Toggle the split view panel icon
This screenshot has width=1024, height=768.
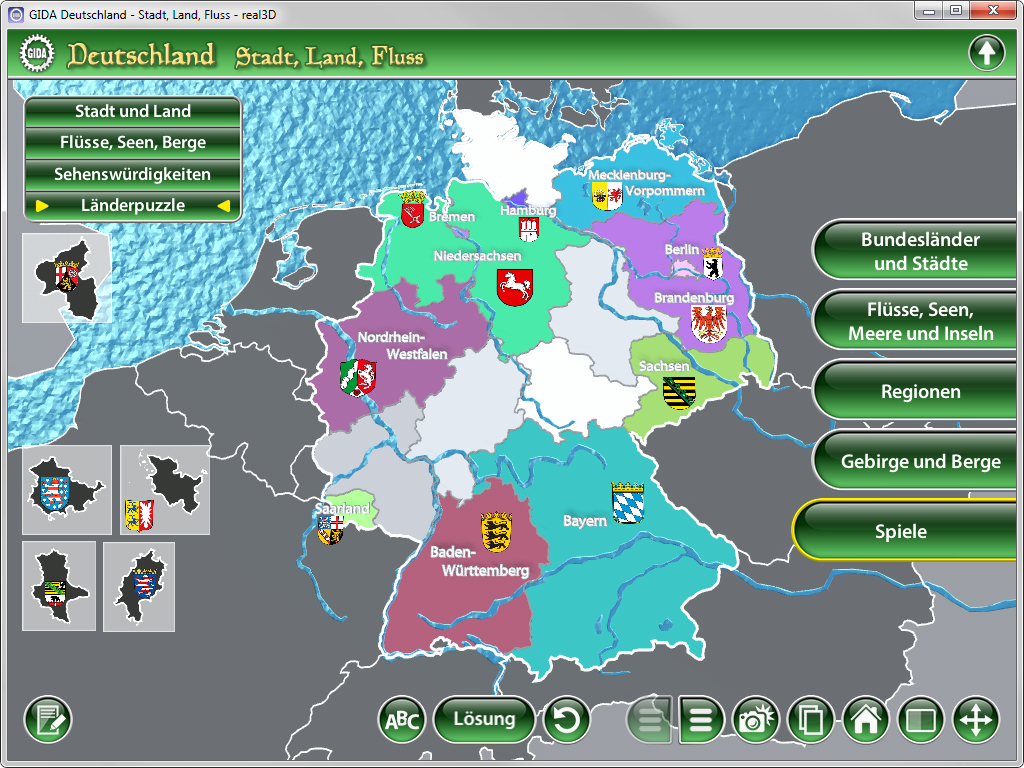[921, 720]
